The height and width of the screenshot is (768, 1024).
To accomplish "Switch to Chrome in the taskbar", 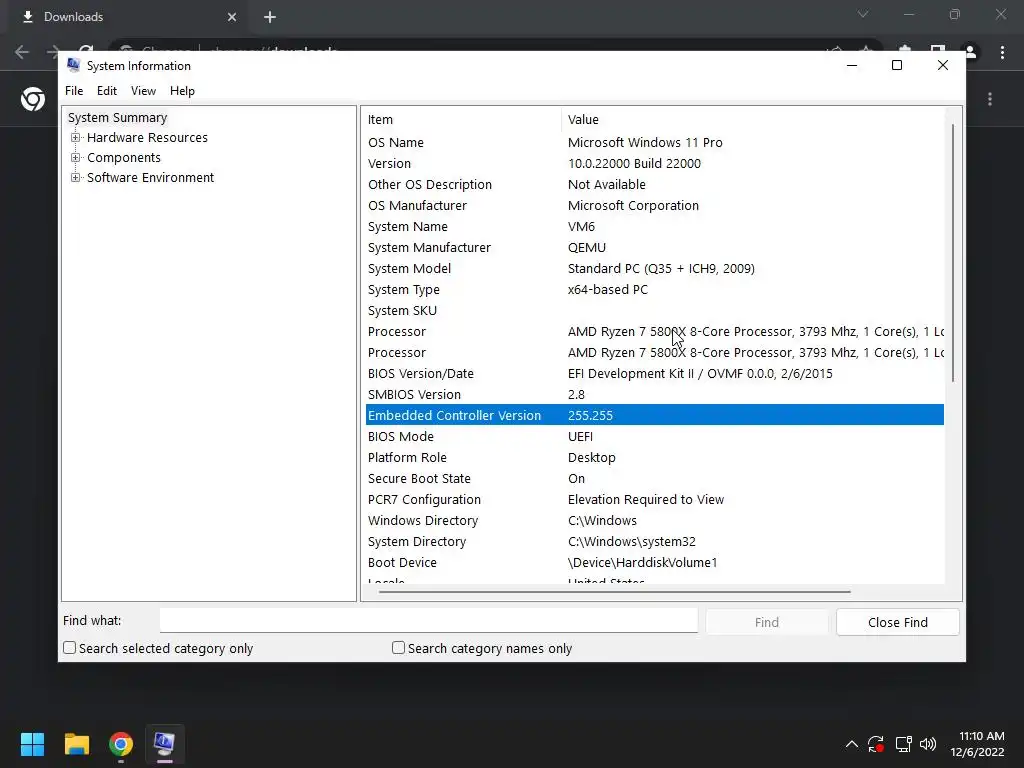I will [x=121, y=744].
